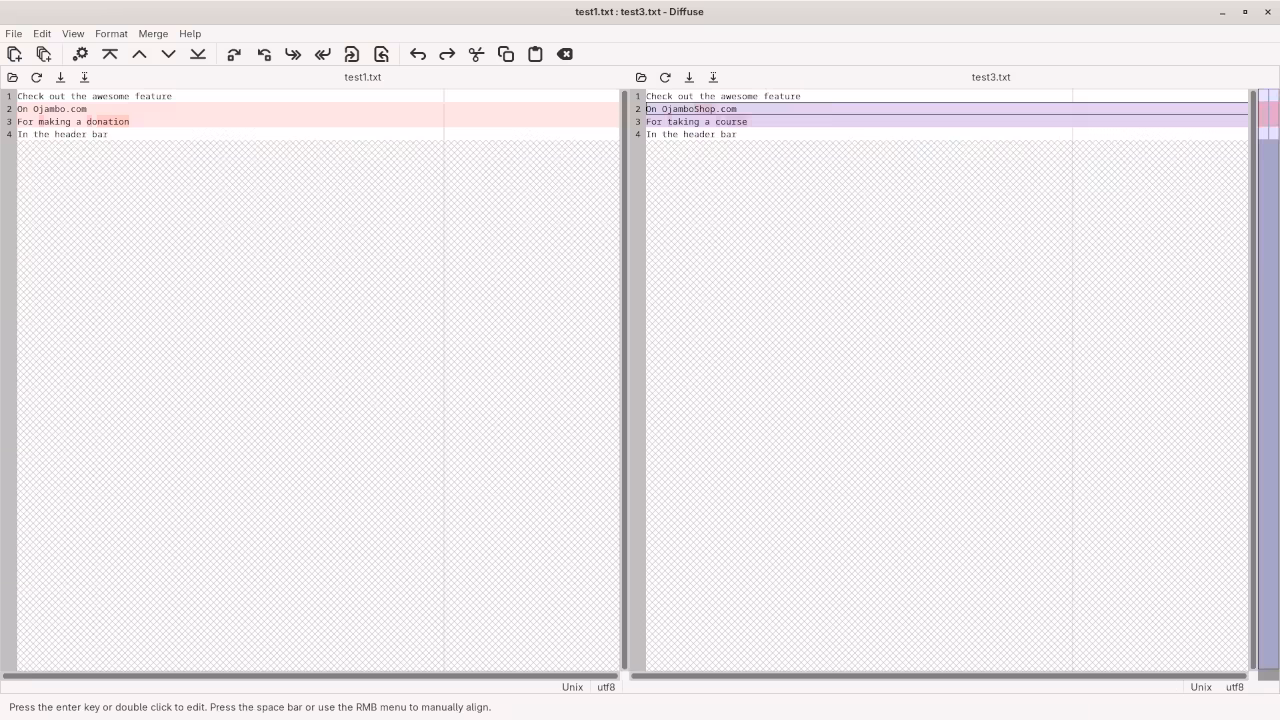Merge from right then left icon
Viewport: 1280px width, 720px height.
point(381,54)
